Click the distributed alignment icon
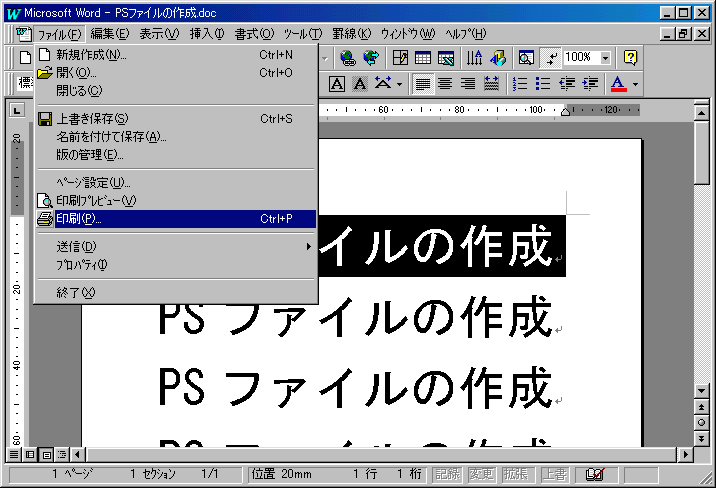The height and width of the screenshot is (488, 716). click(x=491, y=84)
